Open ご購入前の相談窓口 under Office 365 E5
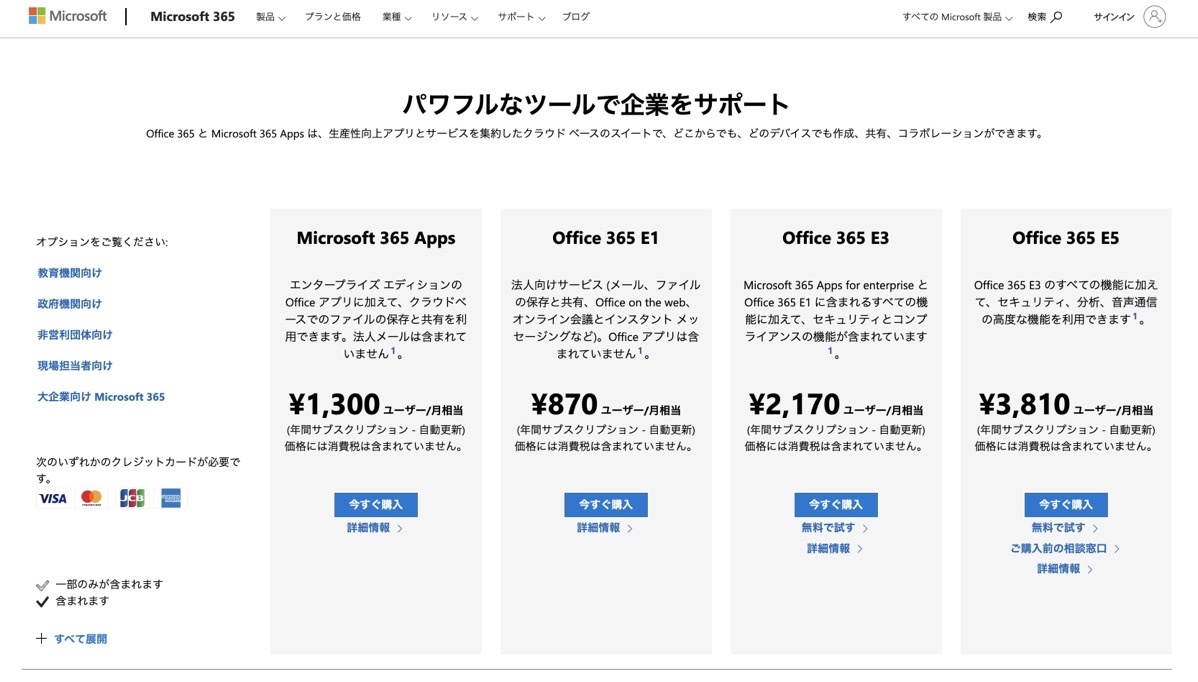The width and height of the screenshot is (1198, 682). [x=1064, y=548]
